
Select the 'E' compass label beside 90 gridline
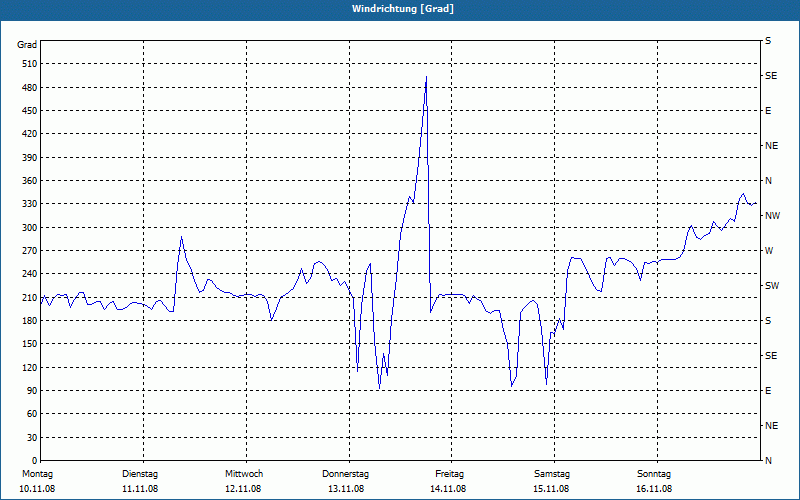pyautogui.click(x=768, y=391)
